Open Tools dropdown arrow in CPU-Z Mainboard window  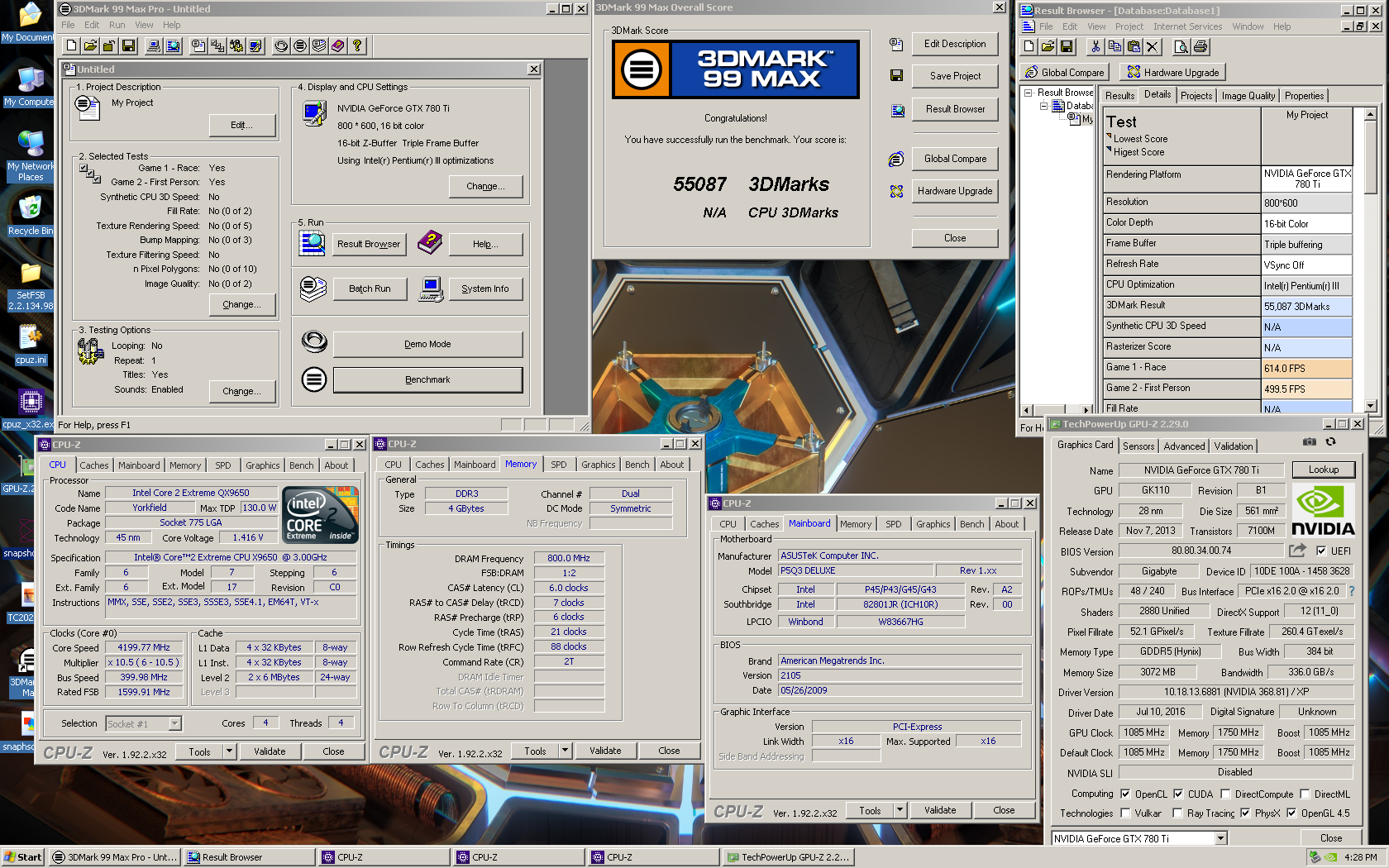(x=900, y=810)
